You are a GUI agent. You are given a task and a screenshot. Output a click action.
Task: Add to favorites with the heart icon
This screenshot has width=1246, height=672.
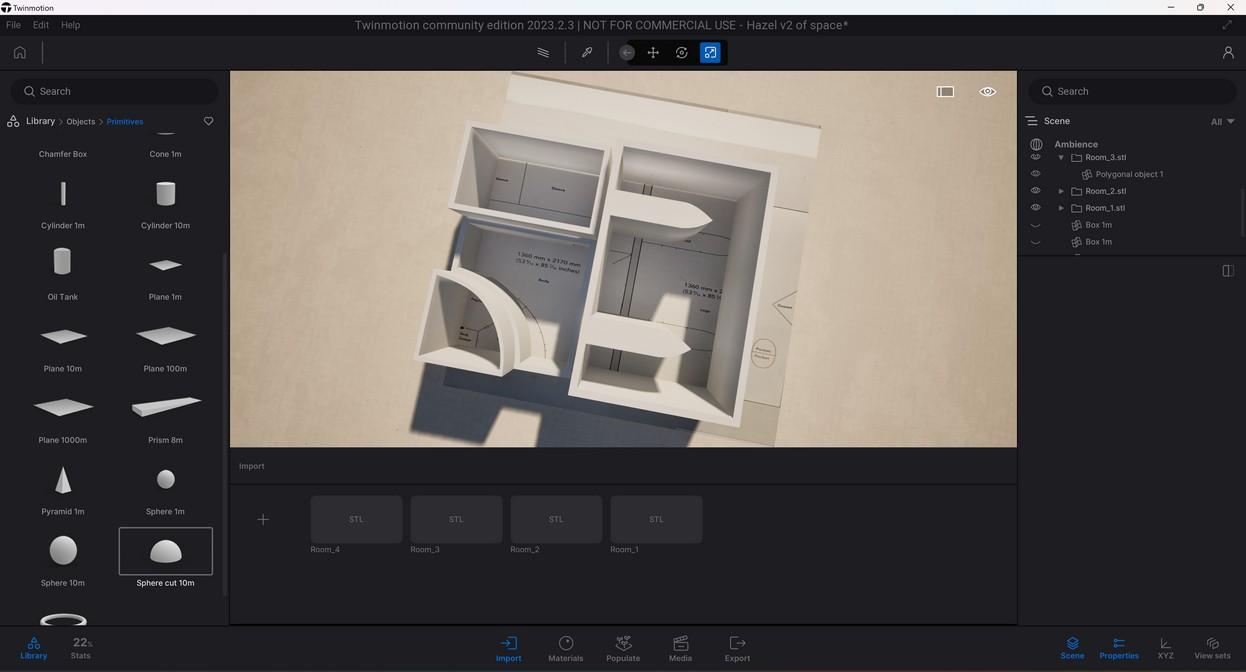coord(208,121)
